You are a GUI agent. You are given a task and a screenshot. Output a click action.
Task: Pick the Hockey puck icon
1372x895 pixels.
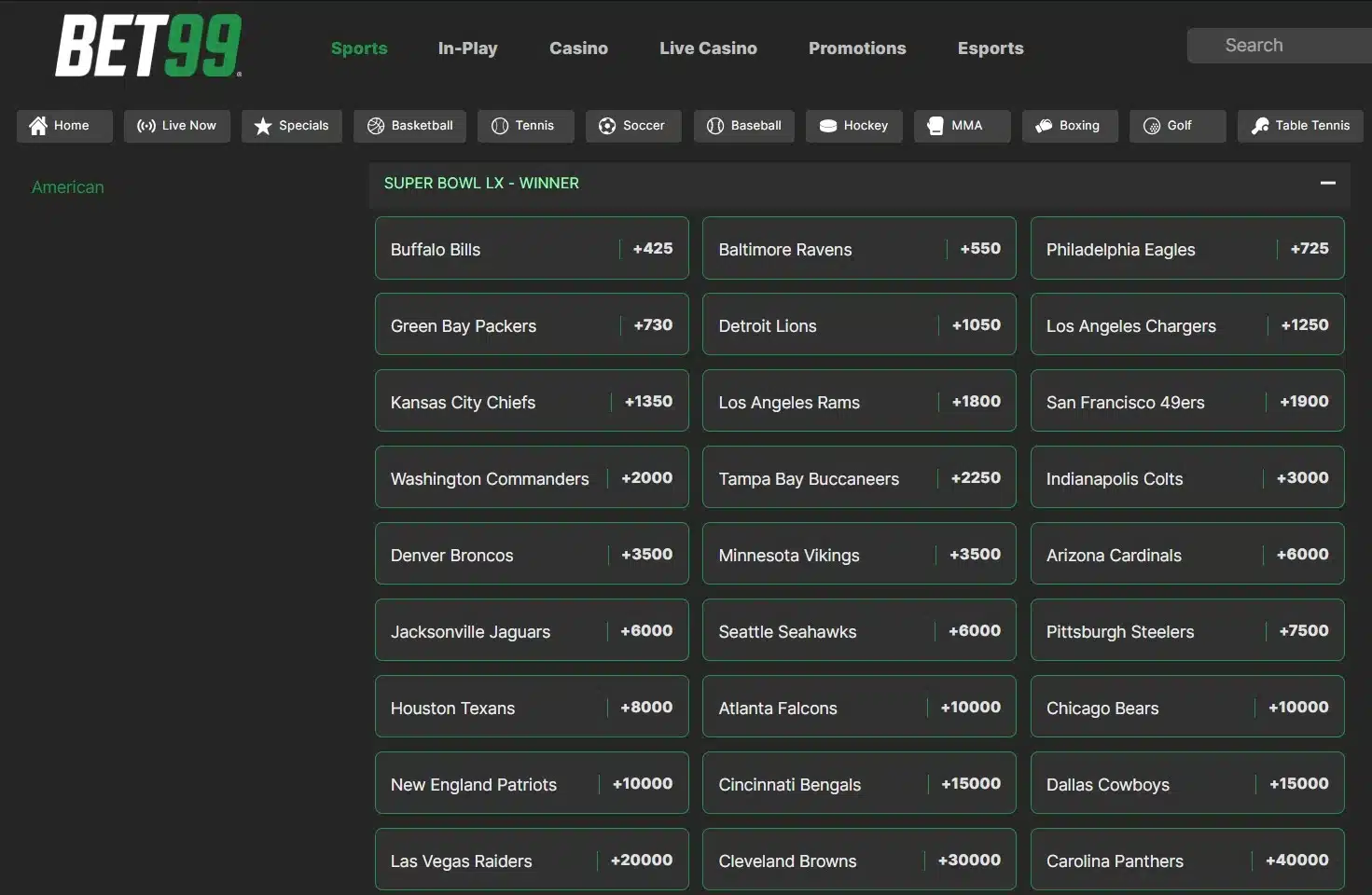pos(827,126)
